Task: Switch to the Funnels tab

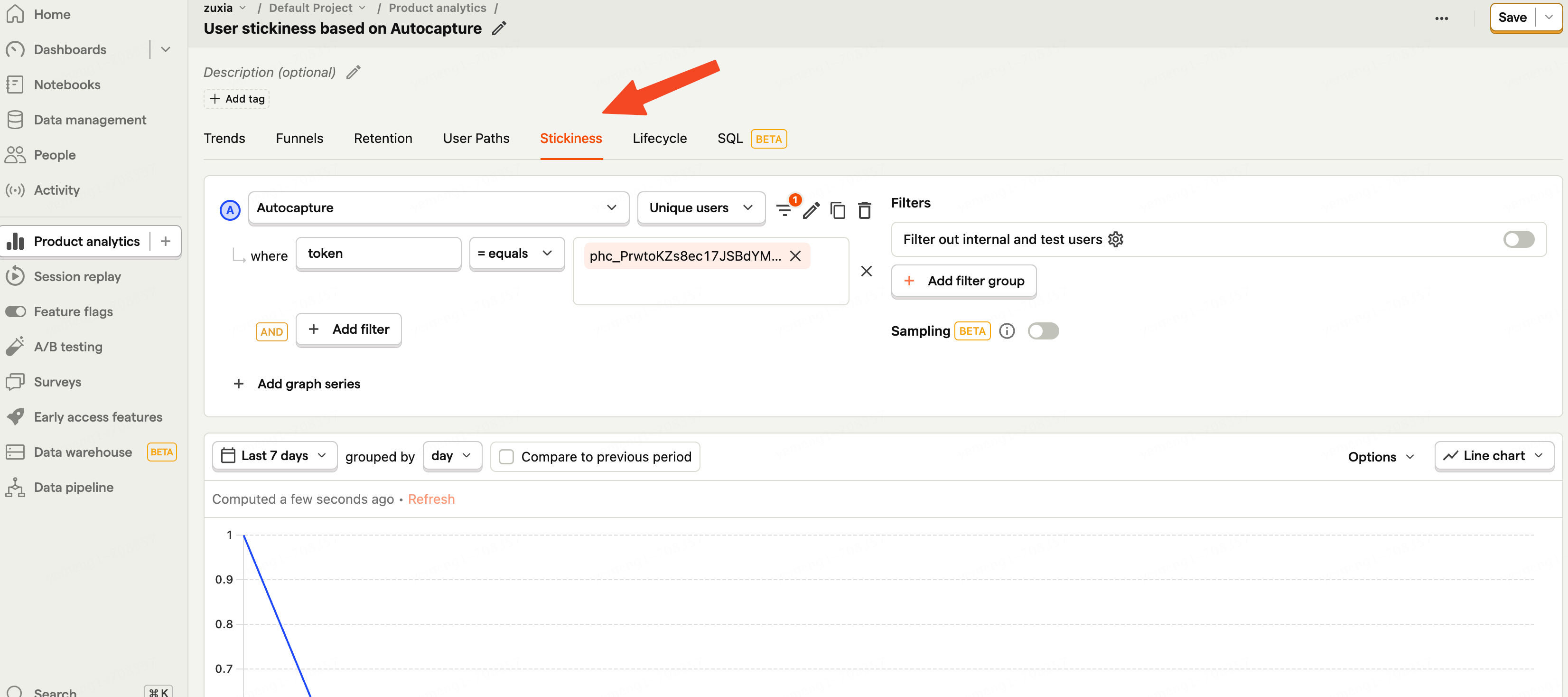Action: click(299, 138)
